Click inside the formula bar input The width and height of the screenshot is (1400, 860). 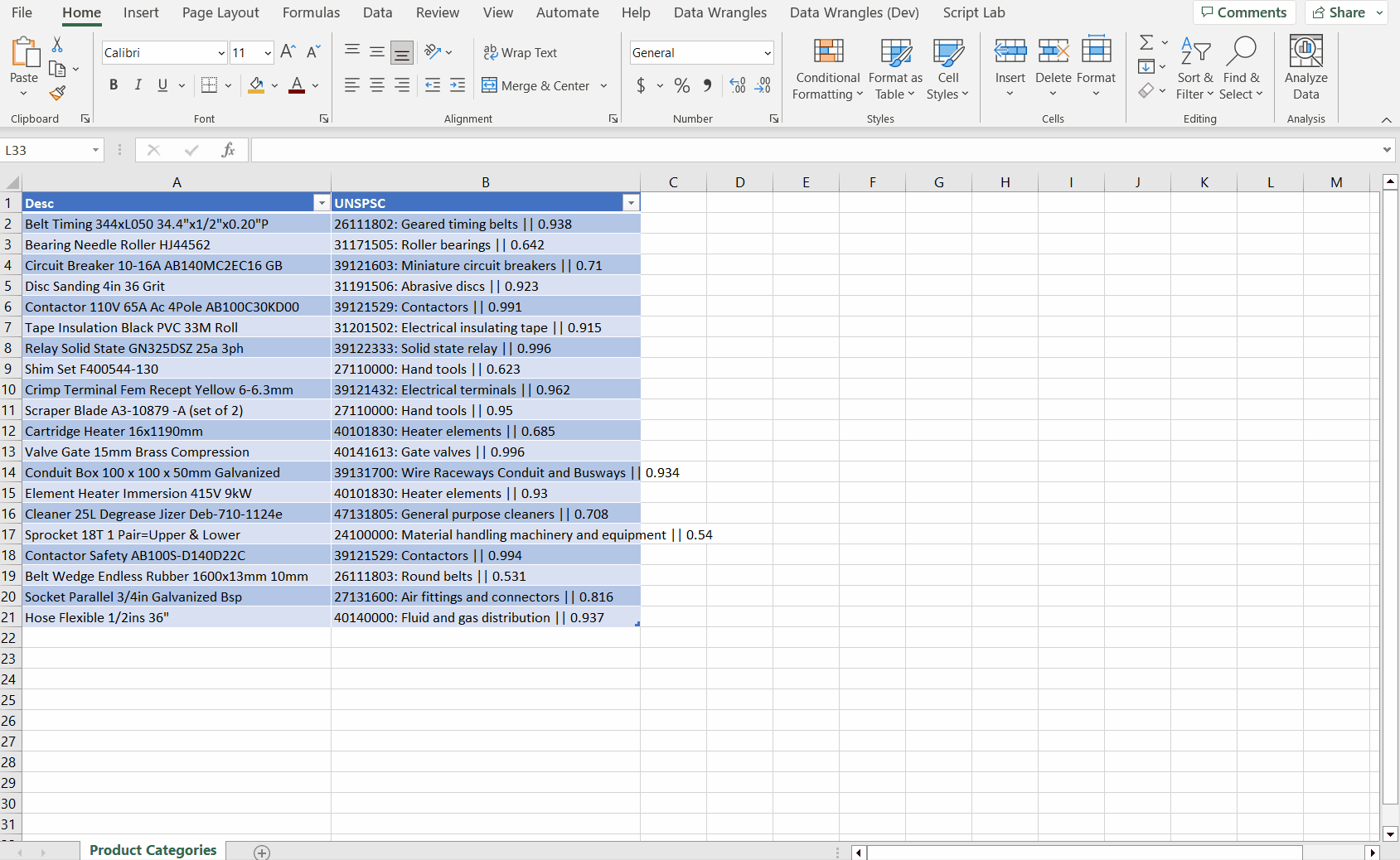click(x=816, y=150)
